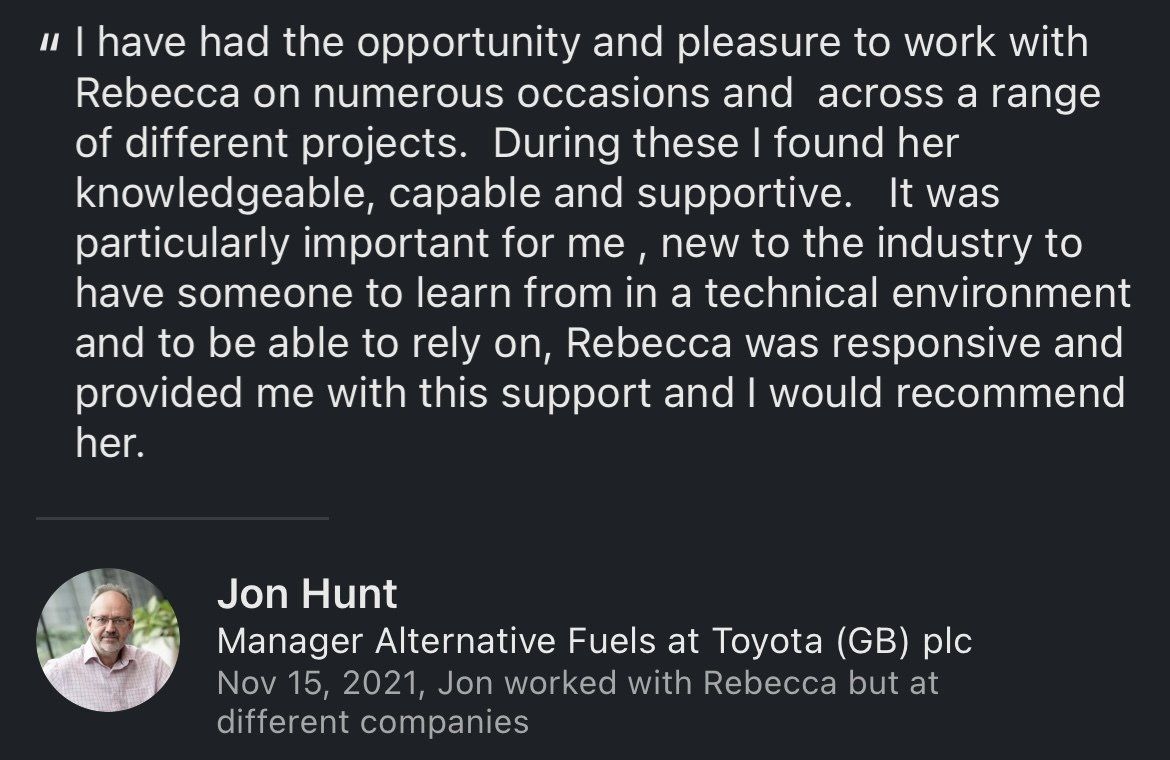1170x760 pixels.
Task: Click the horizontal divider line above the author
Action: 182,518
